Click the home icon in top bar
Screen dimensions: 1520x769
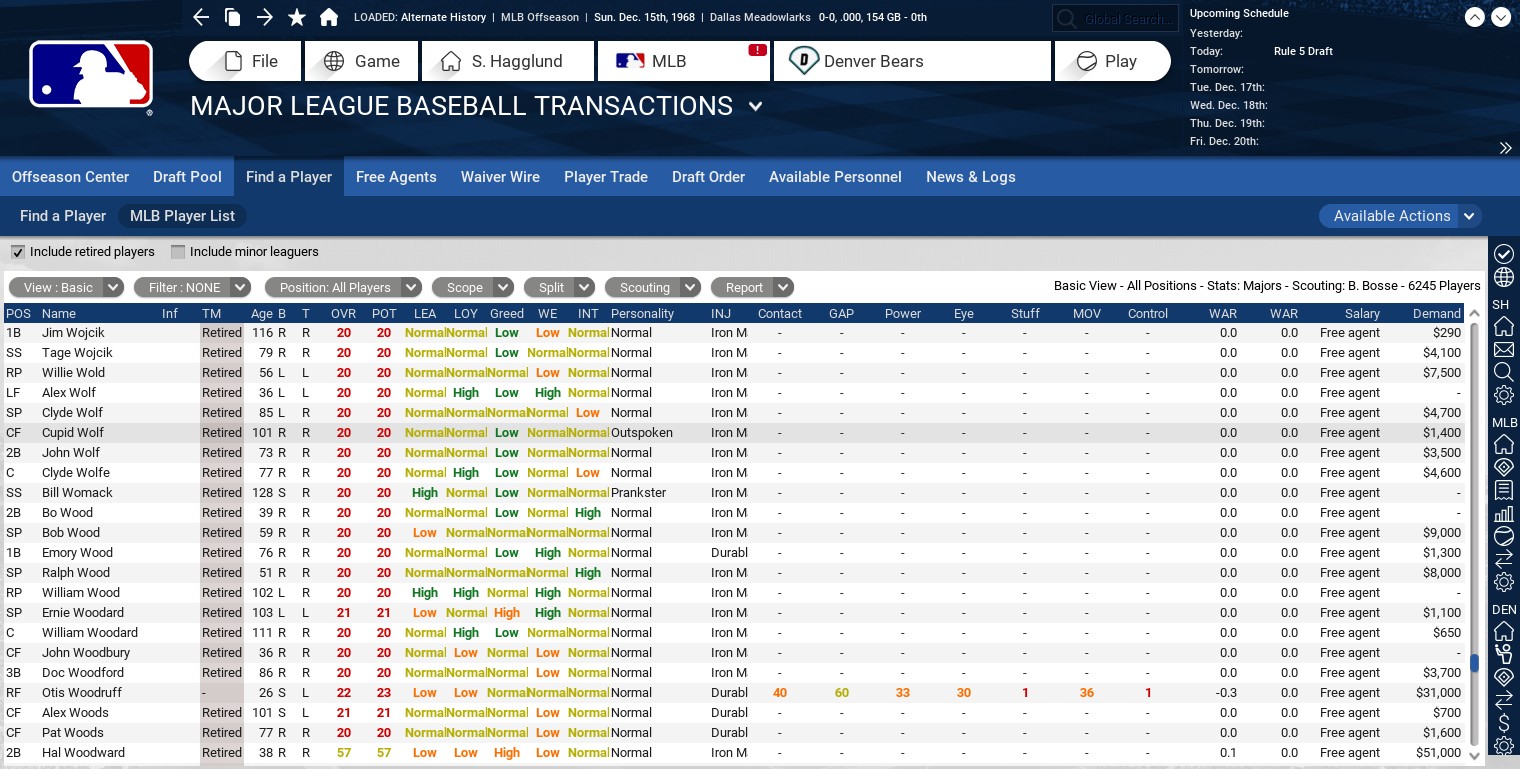coord(329,17)
